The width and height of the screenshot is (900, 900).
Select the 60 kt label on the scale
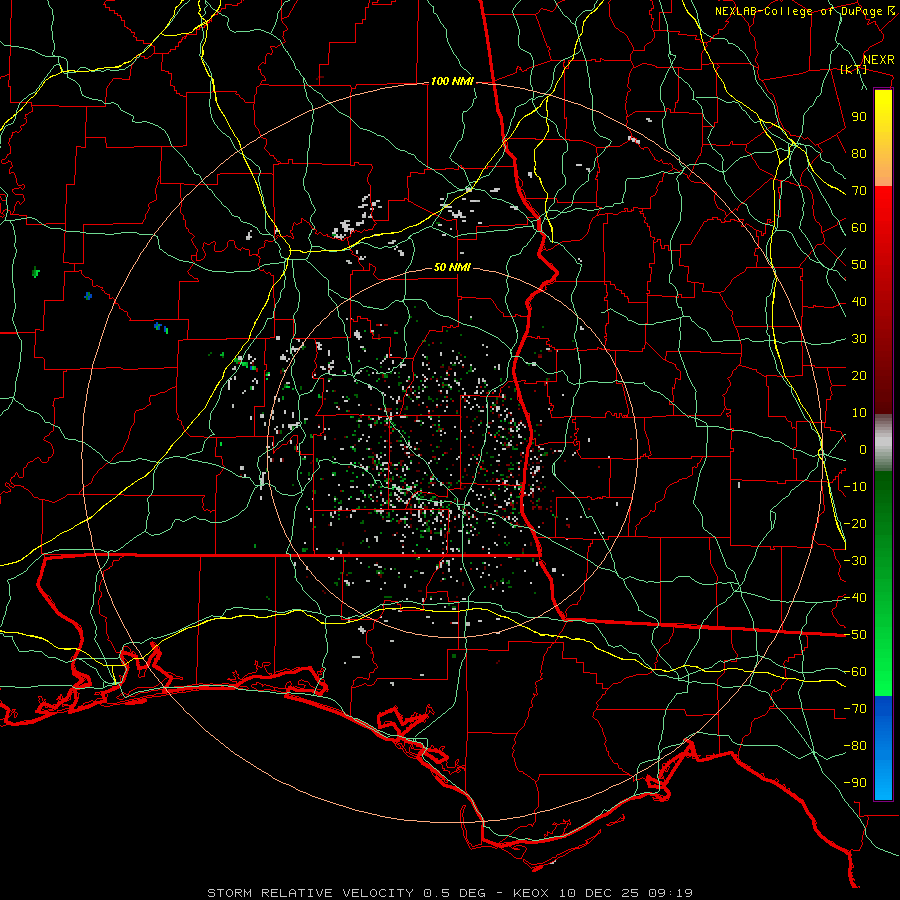pyautogui.click(x=859, y=227)
